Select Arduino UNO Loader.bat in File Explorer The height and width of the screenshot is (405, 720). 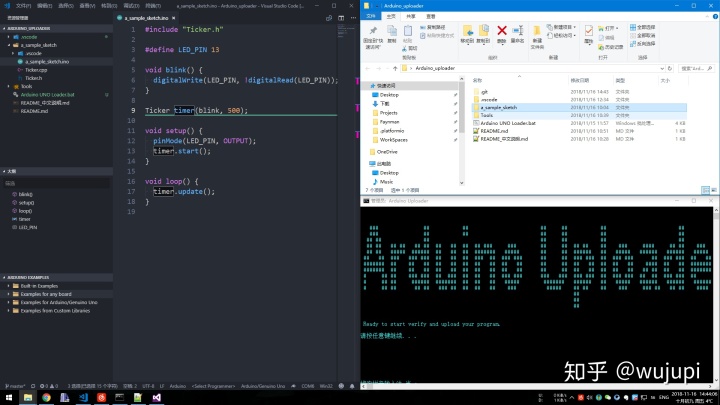(507, 123)
